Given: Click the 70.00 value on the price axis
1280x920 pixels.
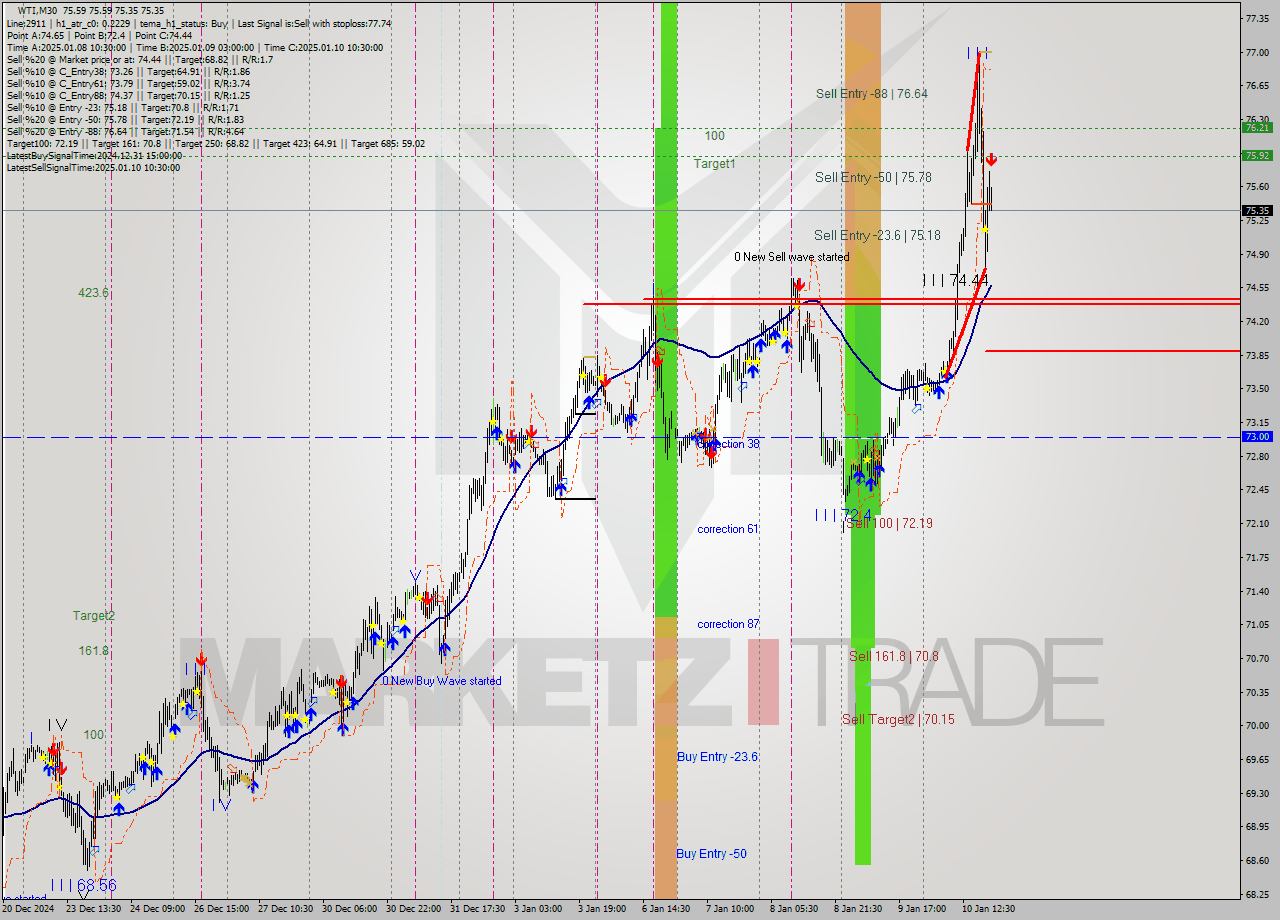Looking at the screenshot, I should [x=1257, y=726].
